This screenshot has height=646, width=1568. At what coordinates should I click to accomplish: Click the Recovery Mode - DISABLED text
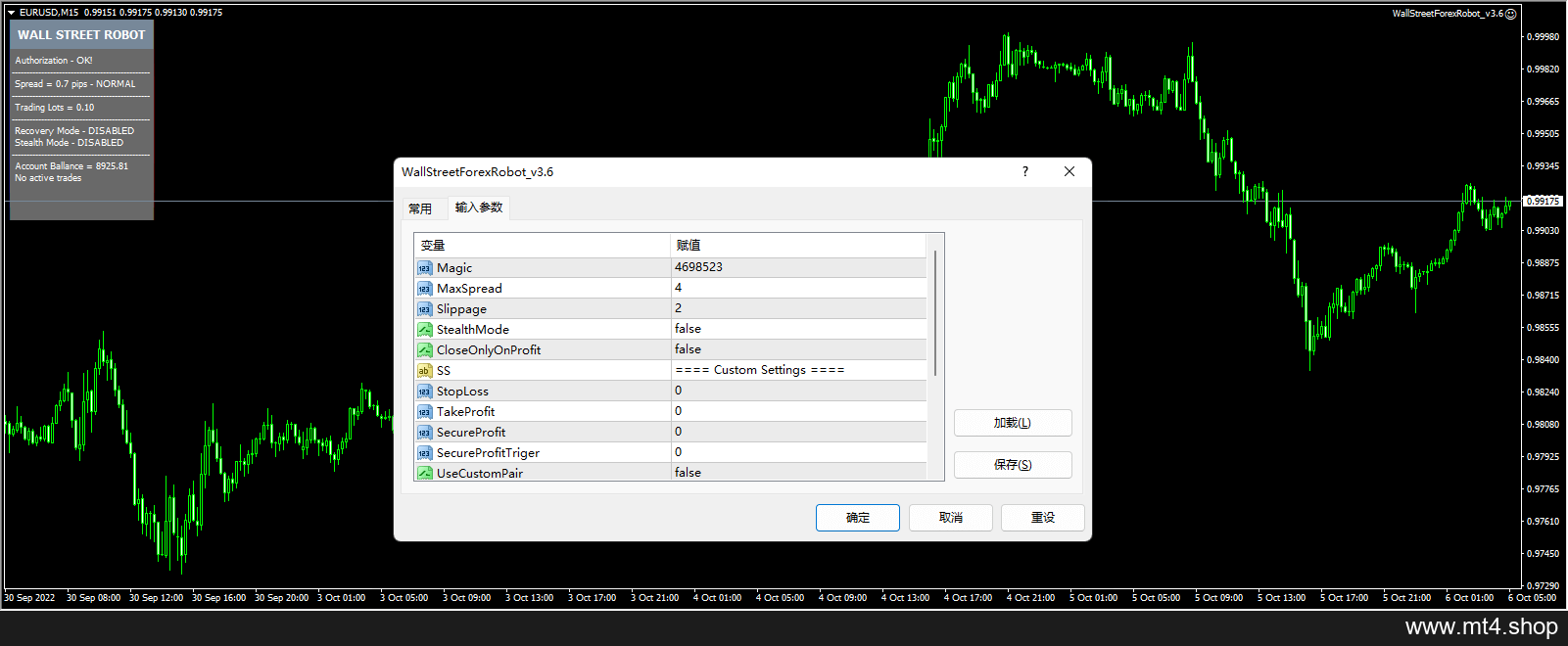74,131
